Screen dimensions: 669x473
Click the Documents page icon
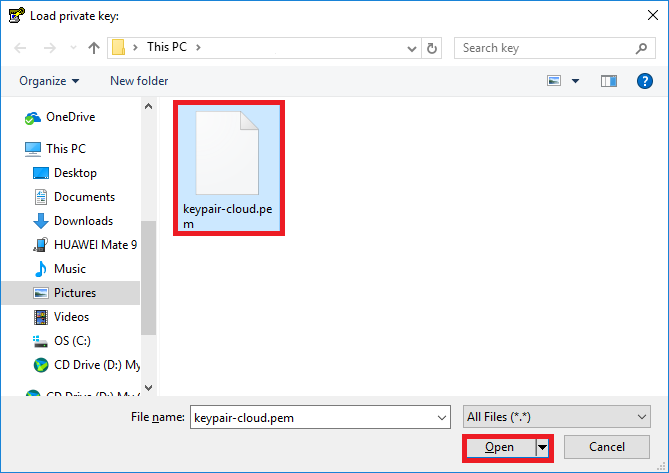click(x=41, y=197)
